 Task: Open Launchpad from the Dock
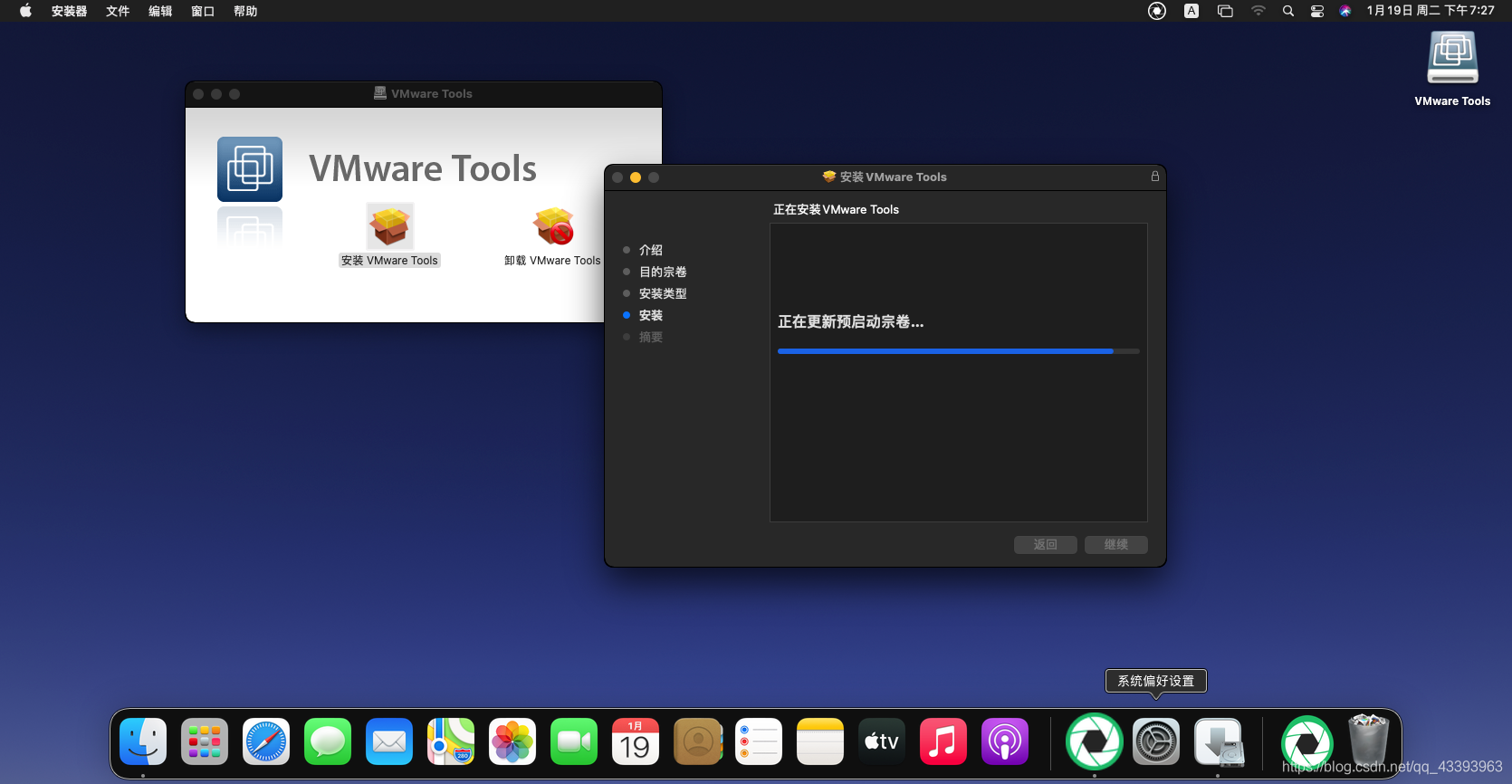pyautogui.click(x=205, y=742)
